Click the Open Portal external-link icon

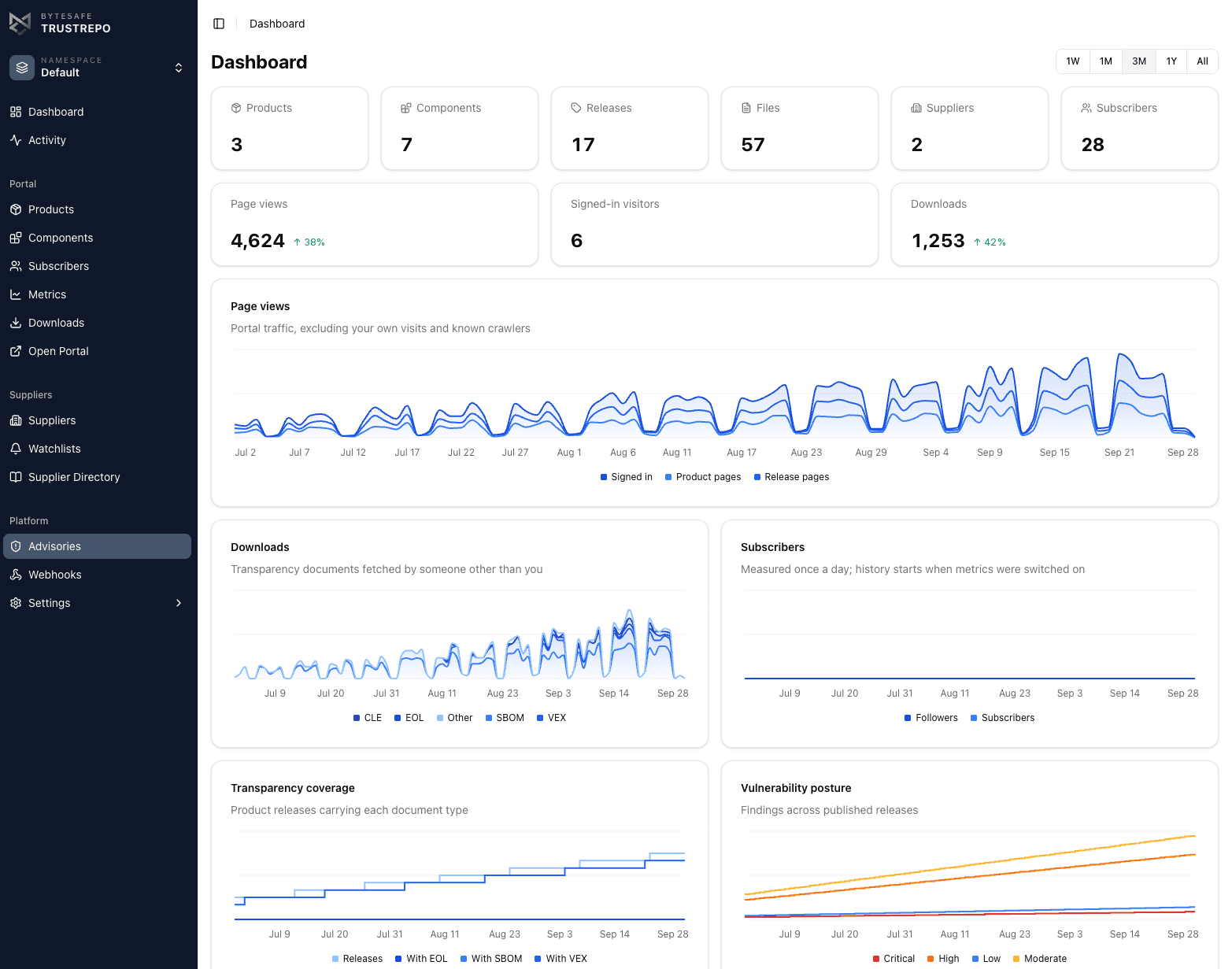point(16,351)
